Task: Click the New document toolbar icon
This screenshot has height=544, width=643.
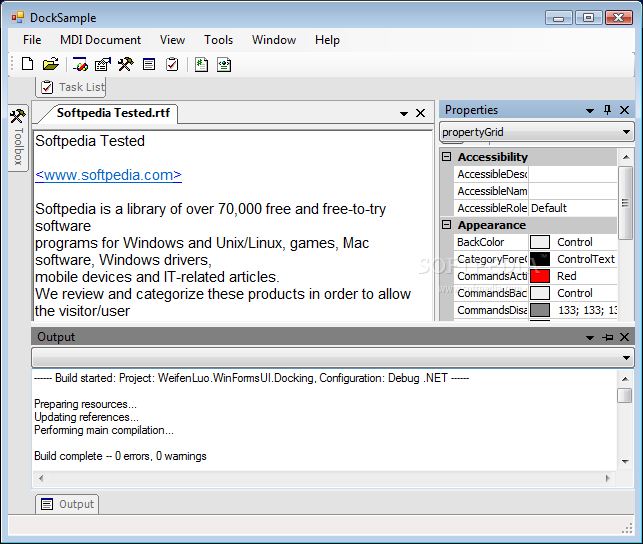Action: 27,64
